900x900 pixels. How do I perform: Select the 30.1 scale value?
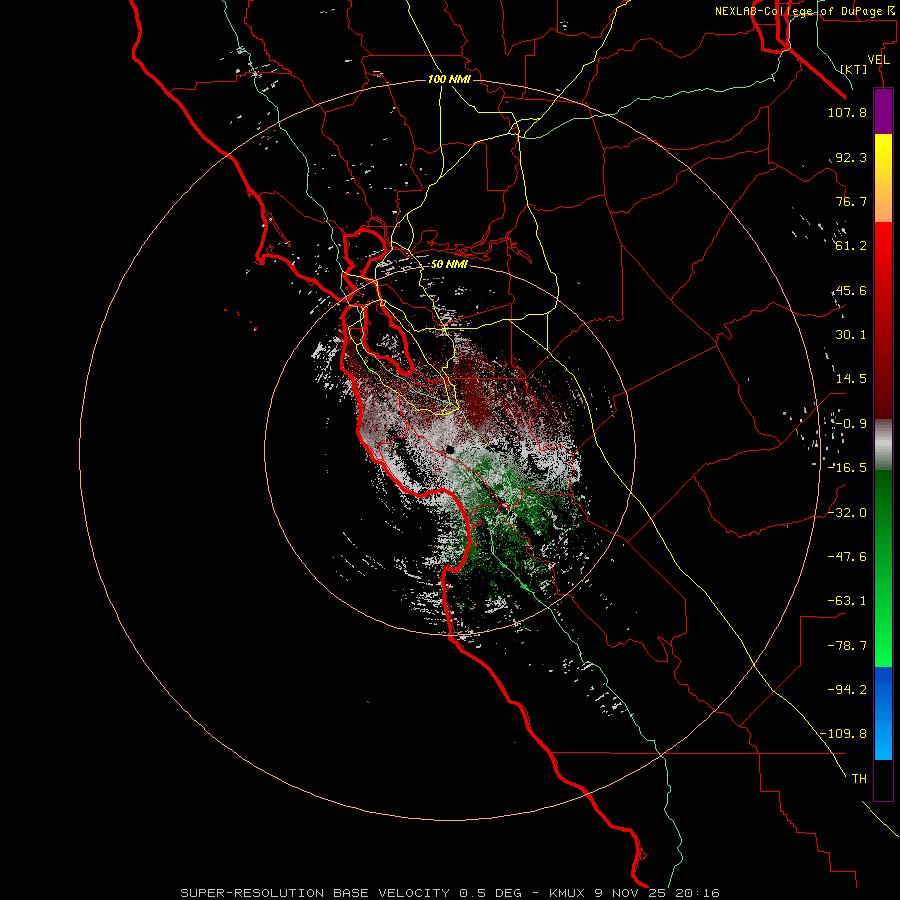click(851, 335)
